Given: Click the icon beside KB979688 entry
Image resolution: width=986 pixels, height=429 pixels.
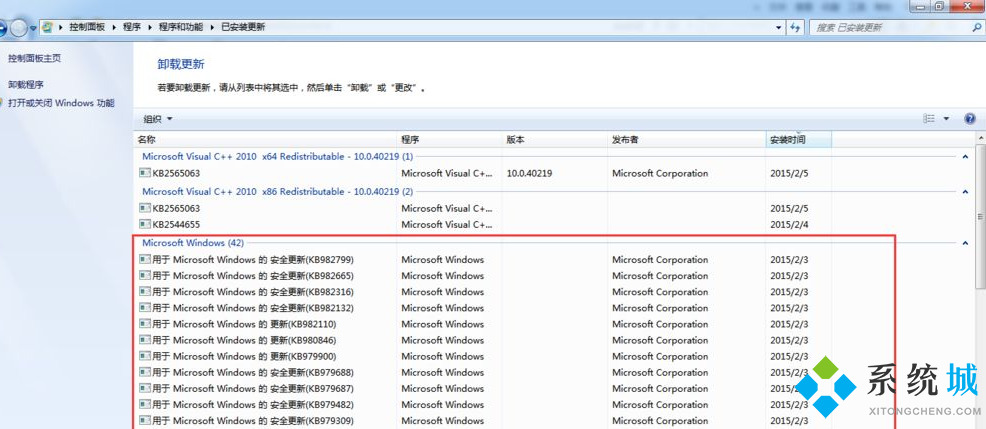Looking at the screenshot, I should coord(145,372).
